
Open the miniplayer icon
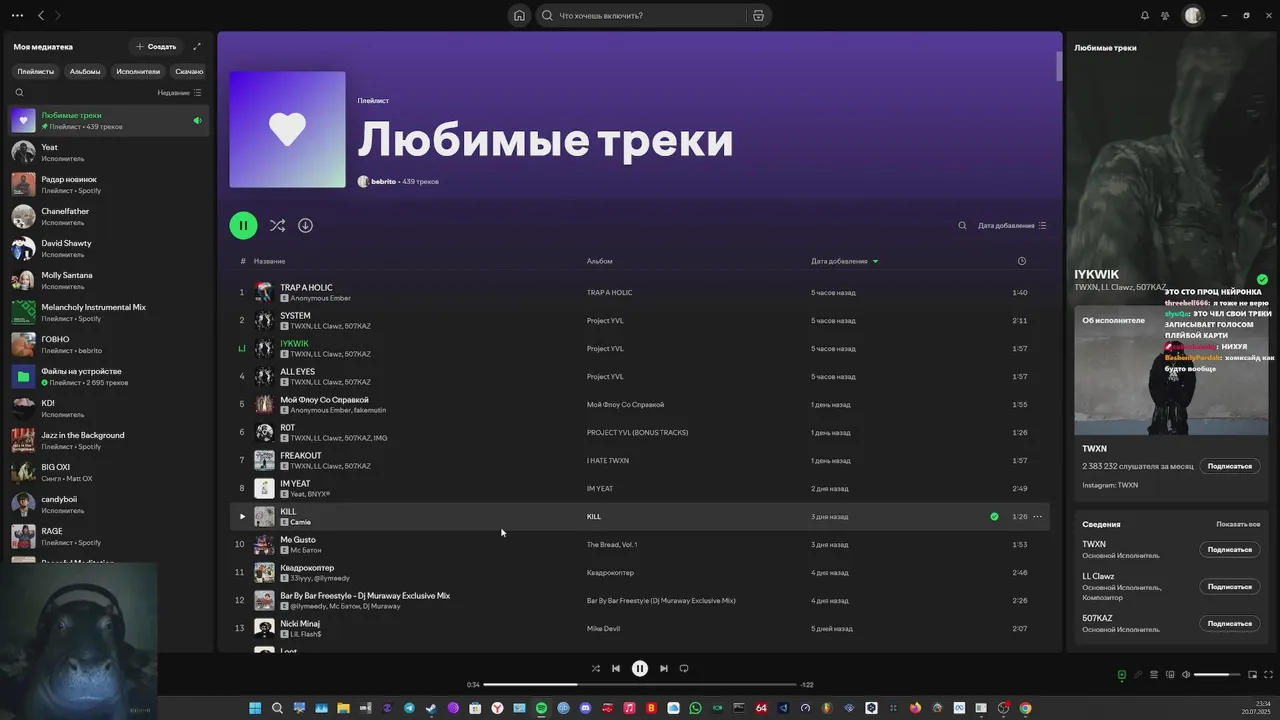click(1252, 674)
